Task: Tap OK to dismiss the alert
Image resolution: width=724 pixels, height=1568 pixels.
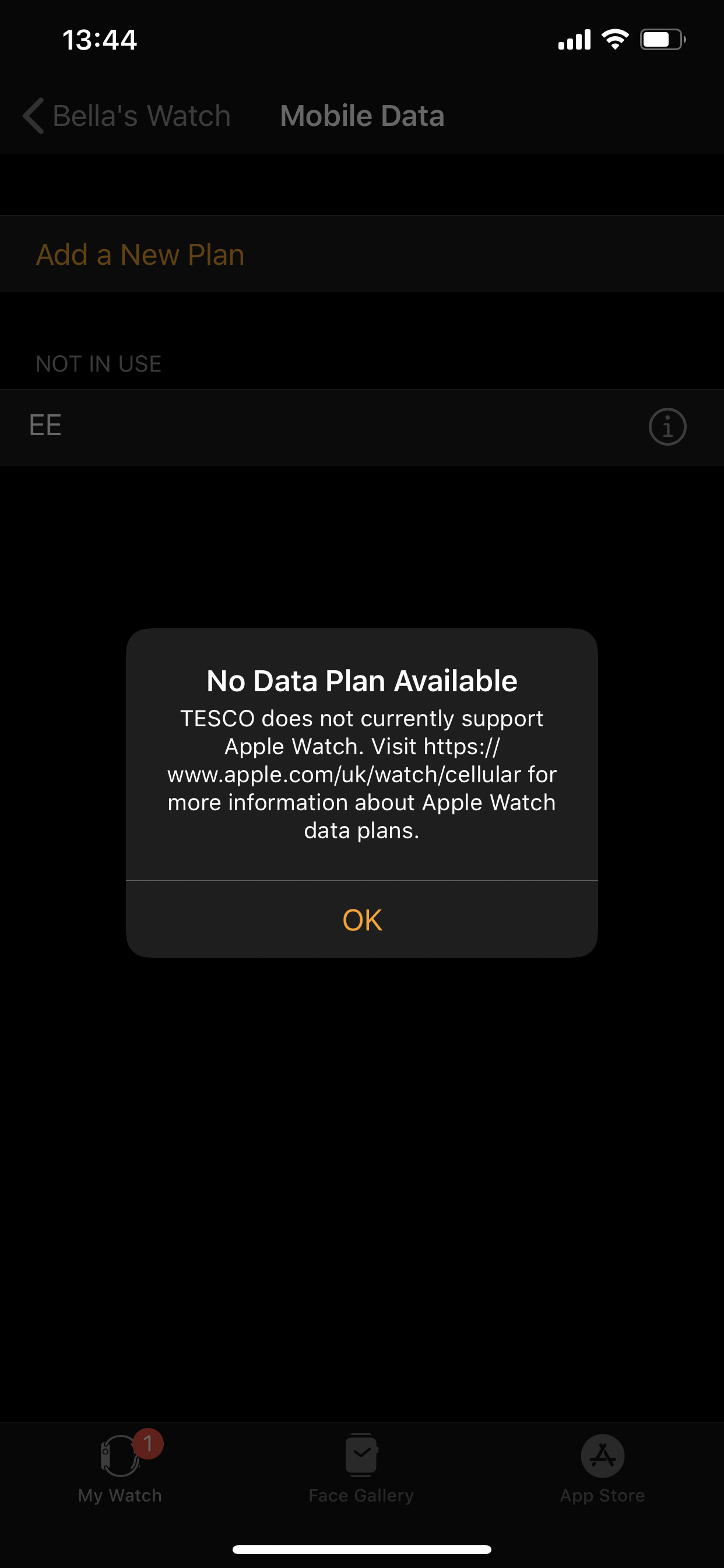Action: pos(362,919)
